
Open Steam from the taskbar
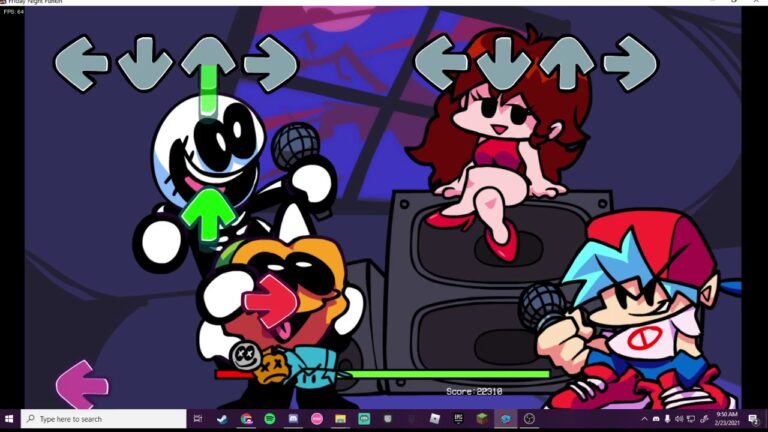tap(222, 419)
